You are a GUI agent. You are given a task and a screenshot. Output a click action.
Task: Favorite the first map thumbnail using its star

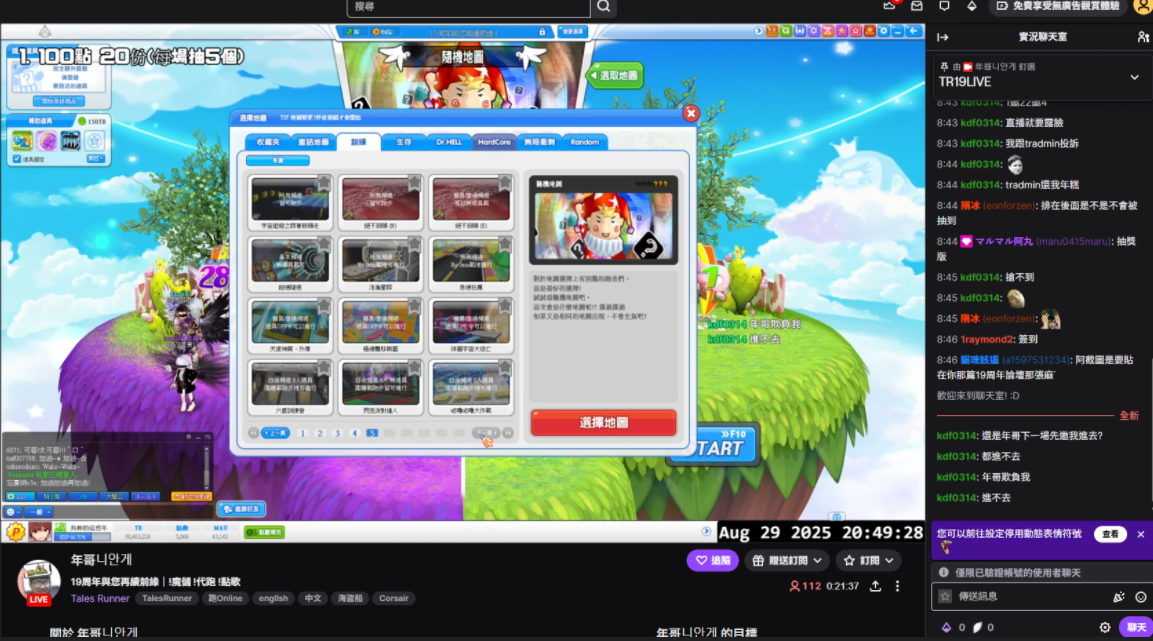[323, 183]
